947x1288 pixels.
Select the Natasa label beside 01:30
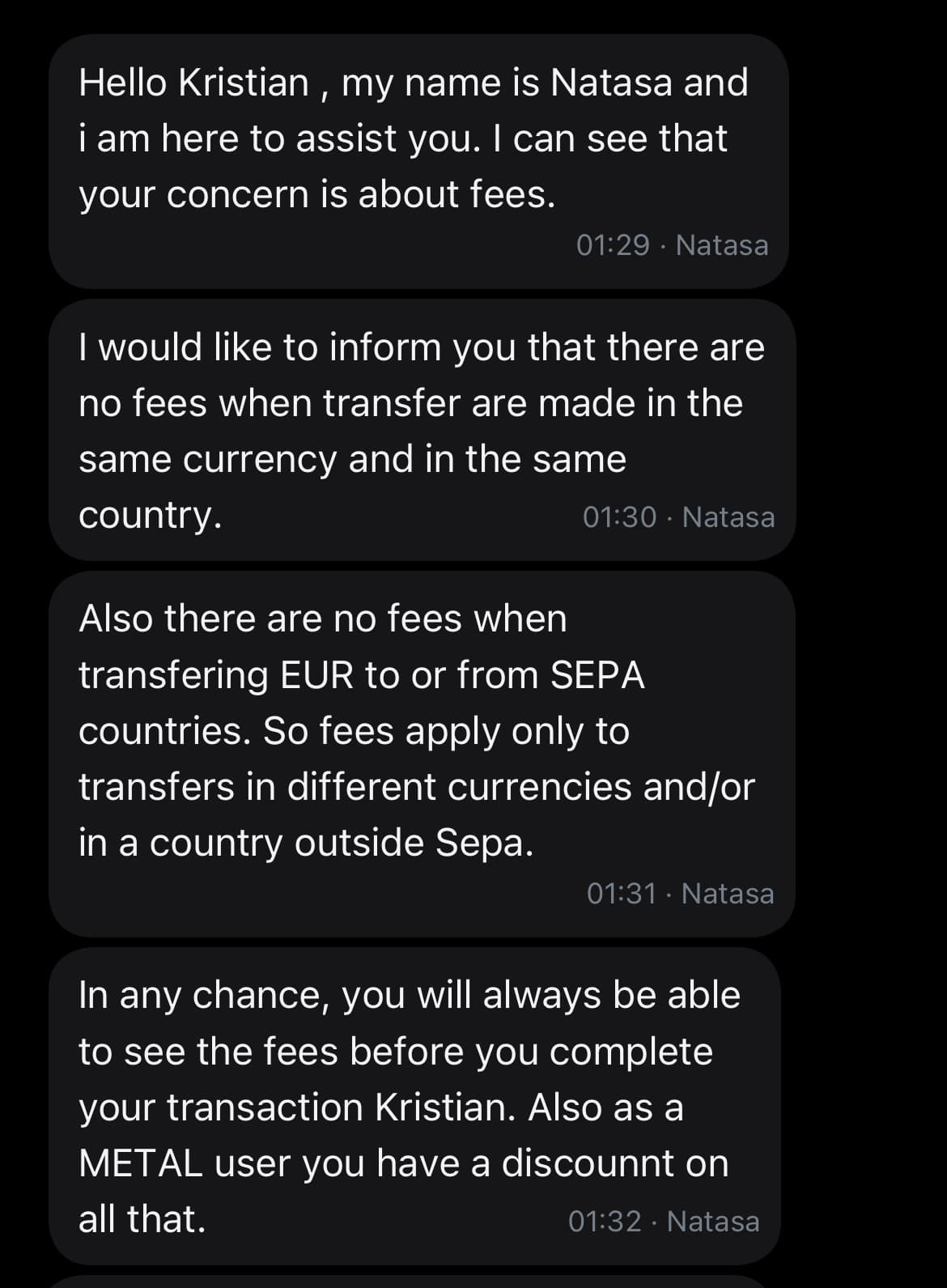728,516
